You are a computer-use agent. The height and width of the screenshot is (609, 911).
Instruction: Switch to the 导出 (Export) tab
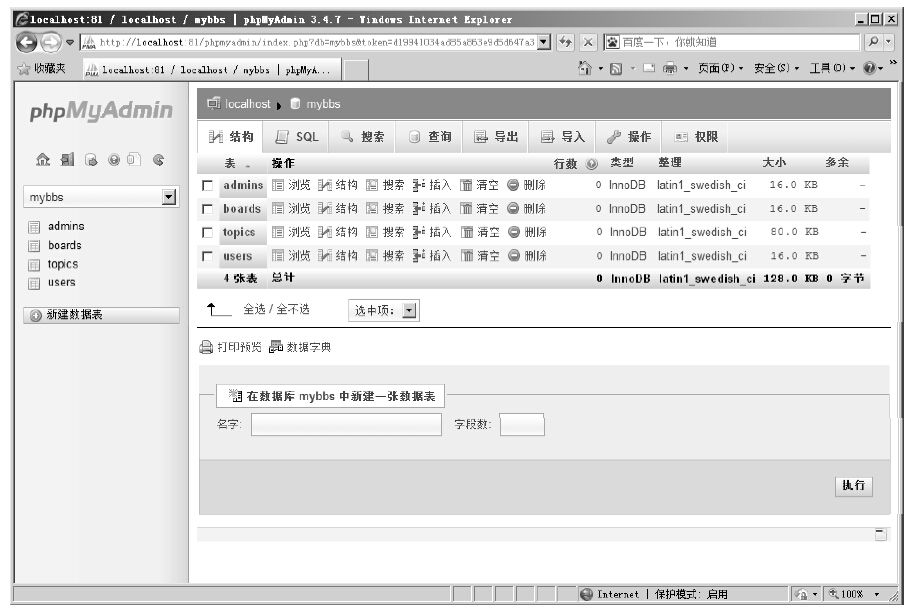pos(496,137)
